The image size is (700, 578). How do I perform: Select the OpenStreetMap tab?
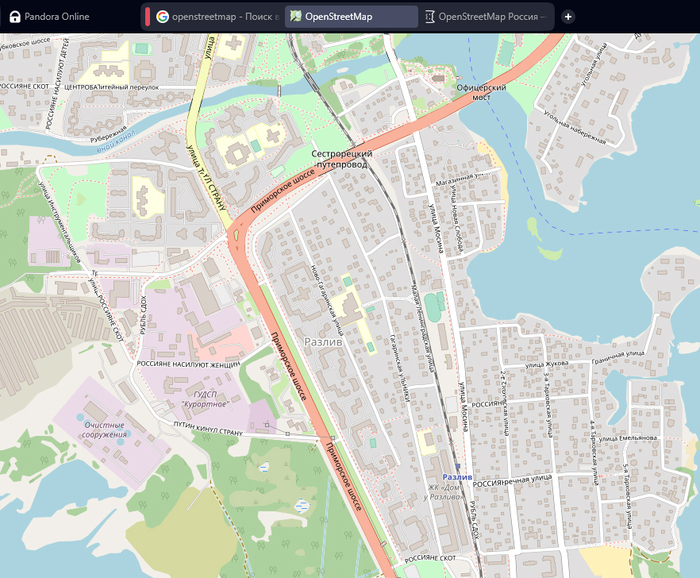pos(351,17)
